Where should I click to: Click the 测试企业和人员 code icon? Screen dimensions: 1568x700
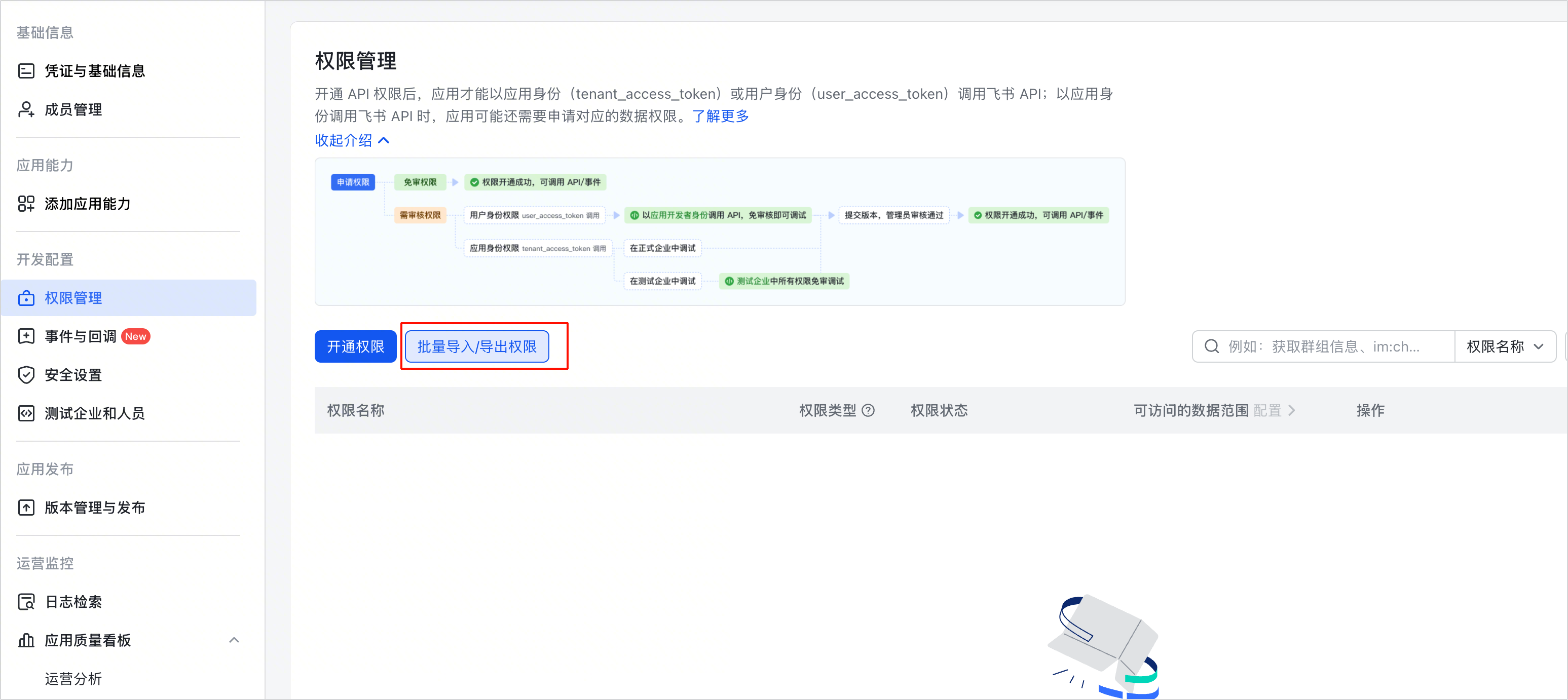point(26,413)
